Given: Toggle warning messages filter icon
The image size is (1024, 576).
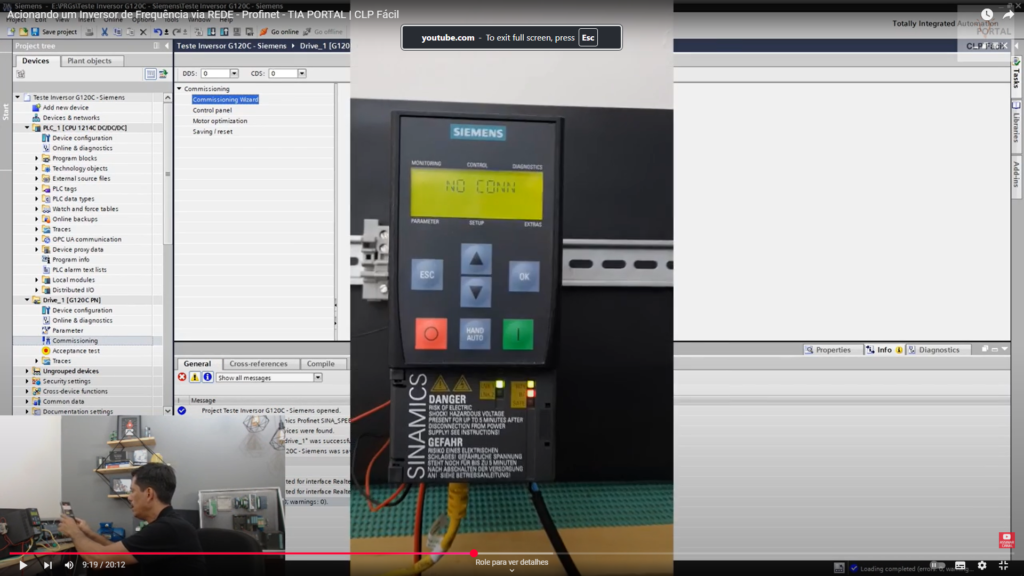Looking at the screenshot, I should click(x=195, y=377).
